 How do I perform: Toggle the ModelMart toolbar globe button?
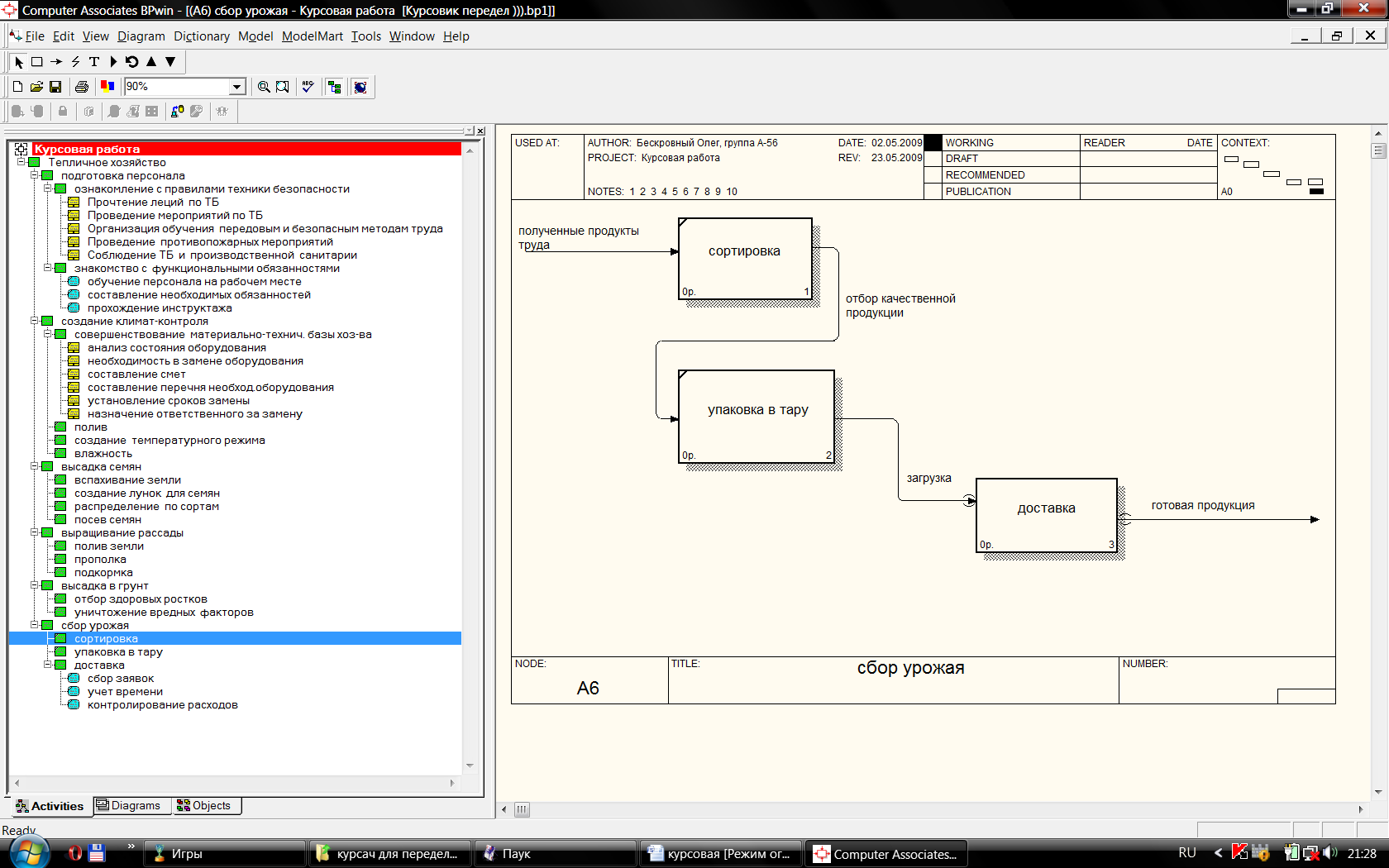tap(360, 87)
